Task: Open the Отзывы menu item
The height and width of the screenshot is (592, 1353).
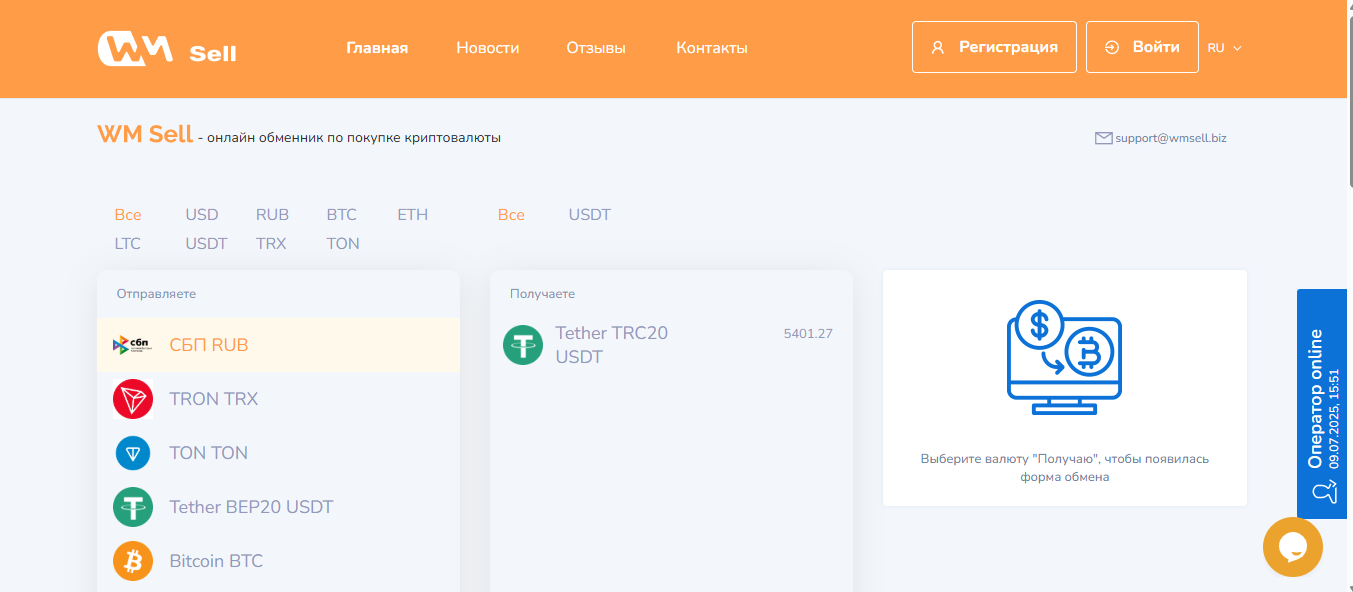Action: pos(596,48)
